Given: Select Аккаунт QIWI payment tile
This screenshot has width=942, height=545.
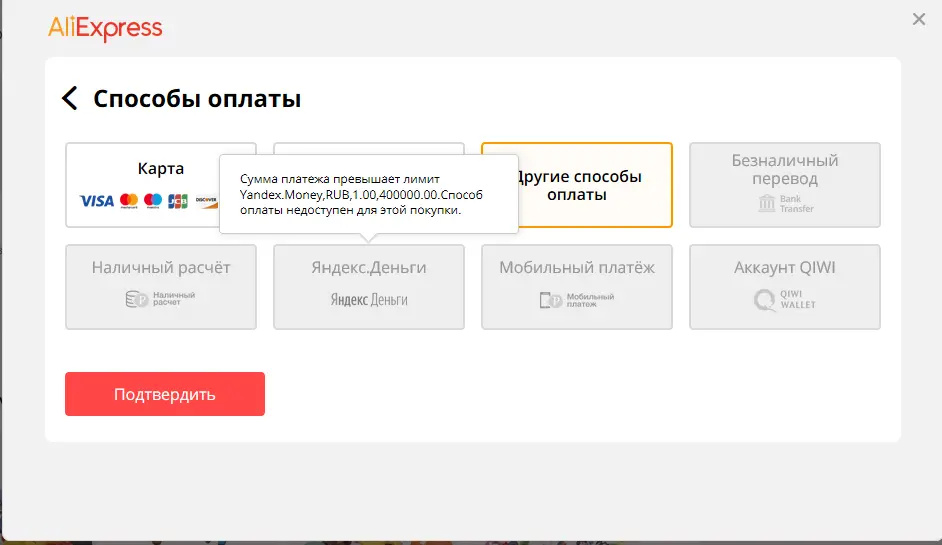Looking at the screenshot, I should tap(785, 287).
